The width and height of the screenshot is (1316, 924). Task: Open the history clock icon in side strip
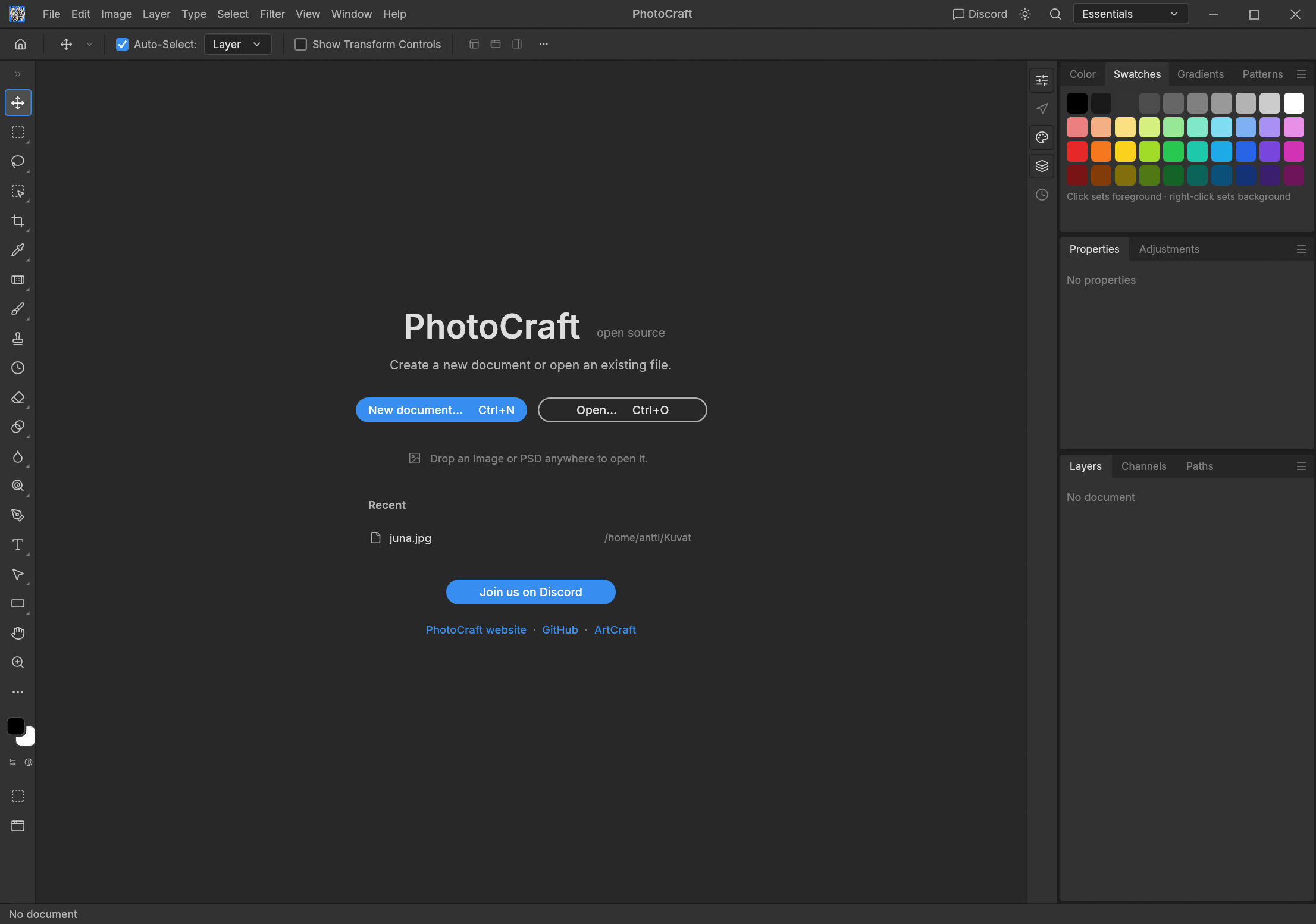point(1042,195)
